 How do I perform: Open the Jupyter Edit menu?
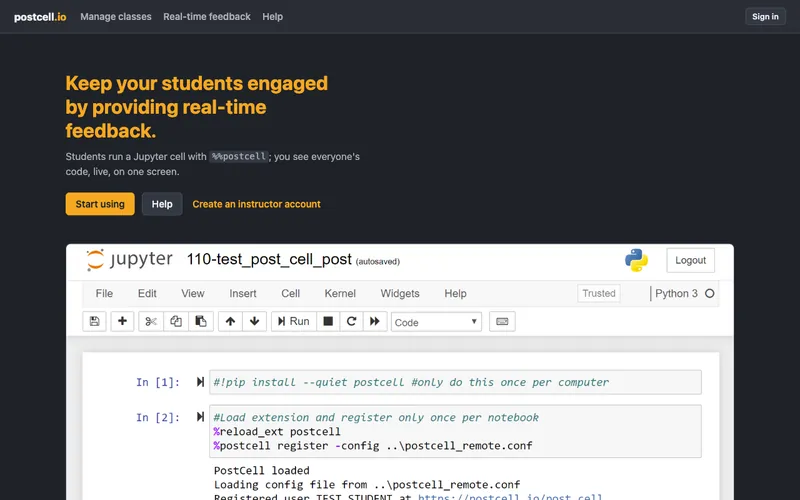147,293
